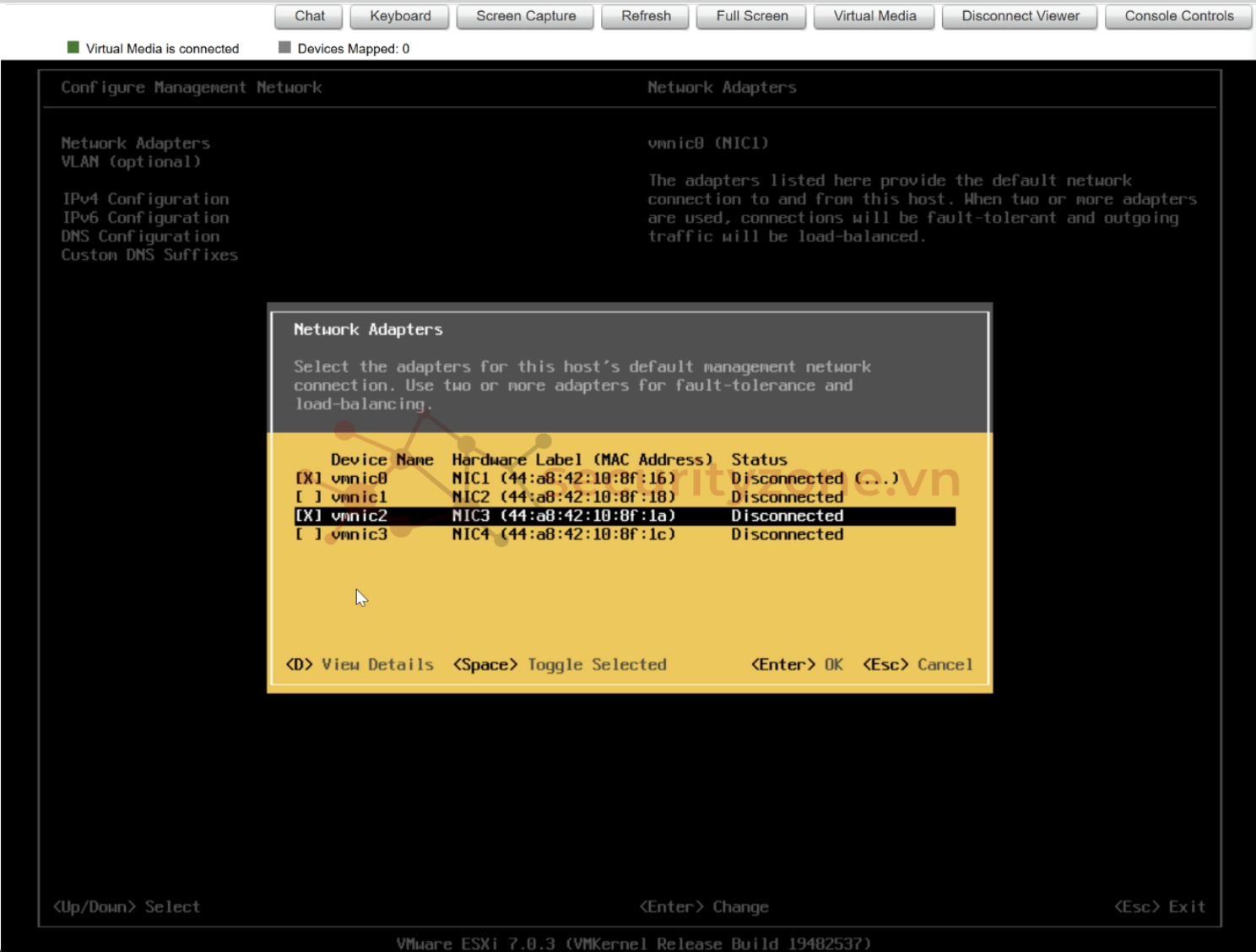Click the <Esc> Exit hint at bottom
This screenshot has height=952, width=1256.
[x=1160, y=907]
